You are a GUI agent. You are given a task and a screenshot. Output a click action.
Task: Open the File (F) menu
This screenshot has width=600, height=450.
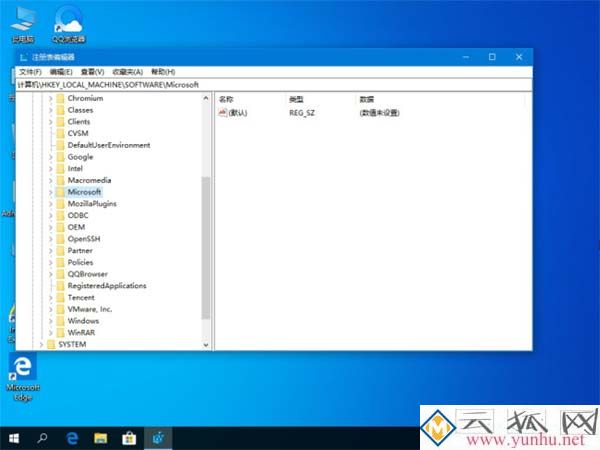[30, 72]
